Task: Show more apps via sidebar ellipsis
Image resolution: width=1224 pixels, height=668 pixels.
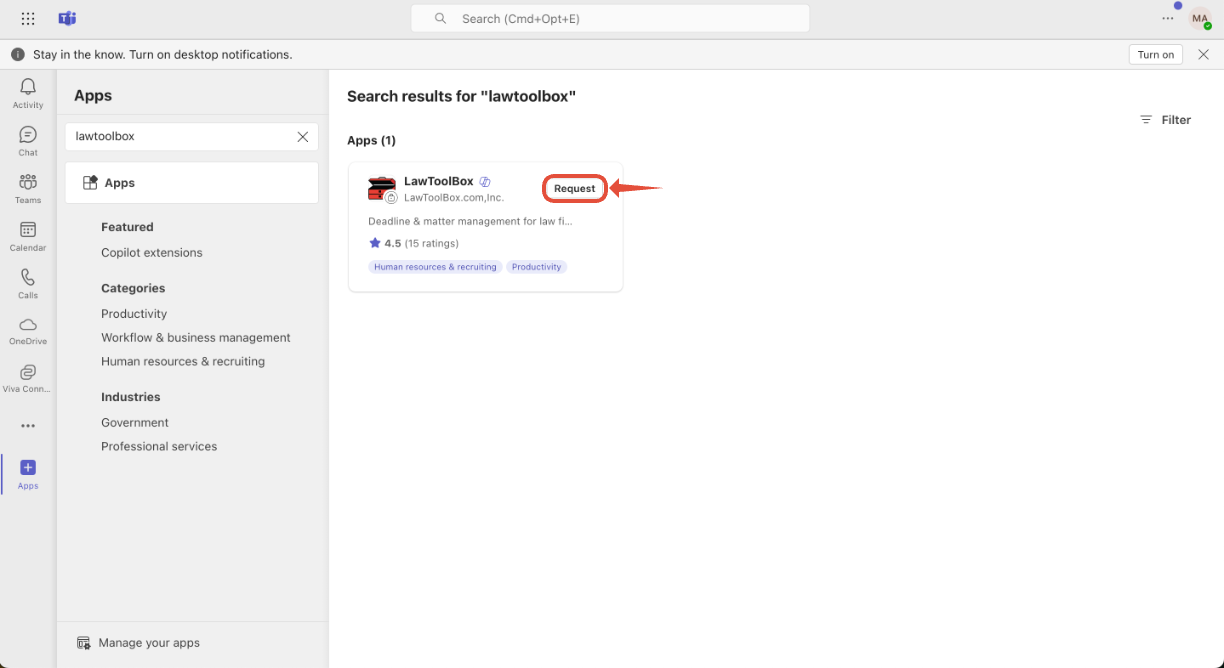Action: [x=28, y=426]
